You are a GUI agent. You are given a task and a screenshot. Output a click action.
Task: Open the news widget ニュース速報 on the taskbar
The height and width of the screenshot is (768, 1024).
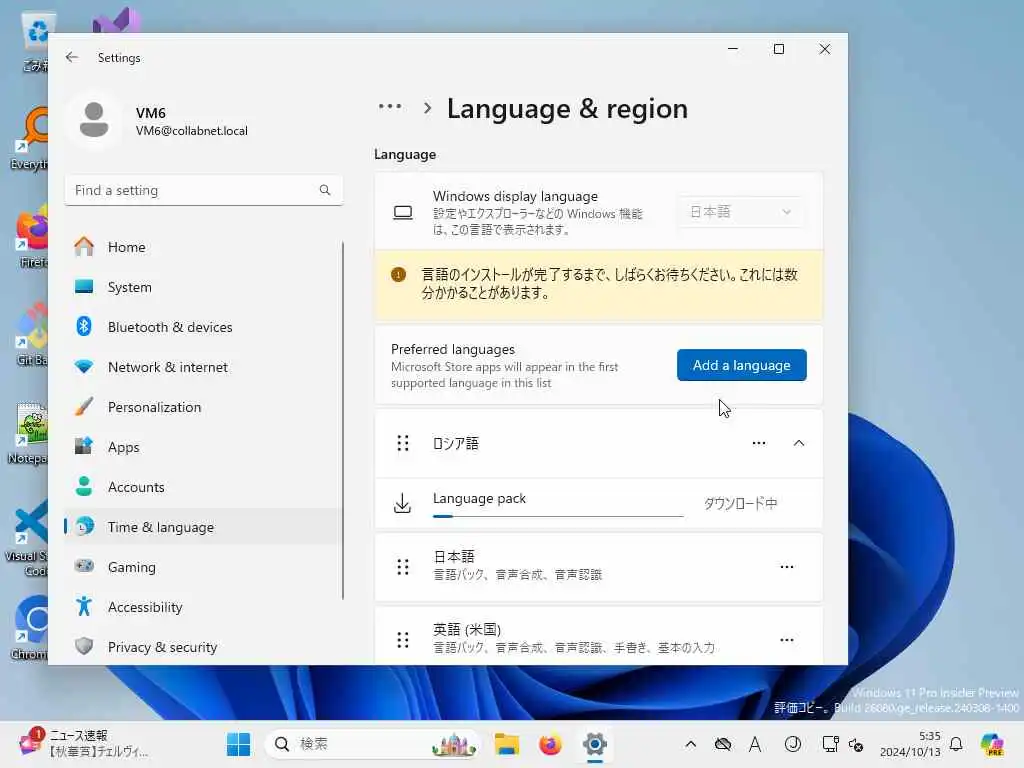point(84,744)
